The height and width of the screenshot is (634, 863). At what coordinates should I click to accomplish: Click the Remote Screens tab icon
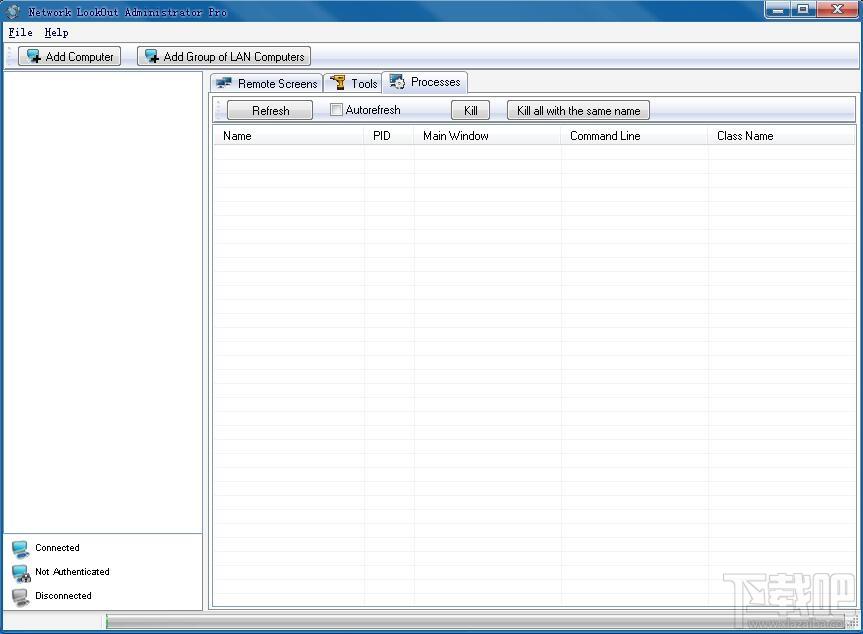[x=223, y=83]
